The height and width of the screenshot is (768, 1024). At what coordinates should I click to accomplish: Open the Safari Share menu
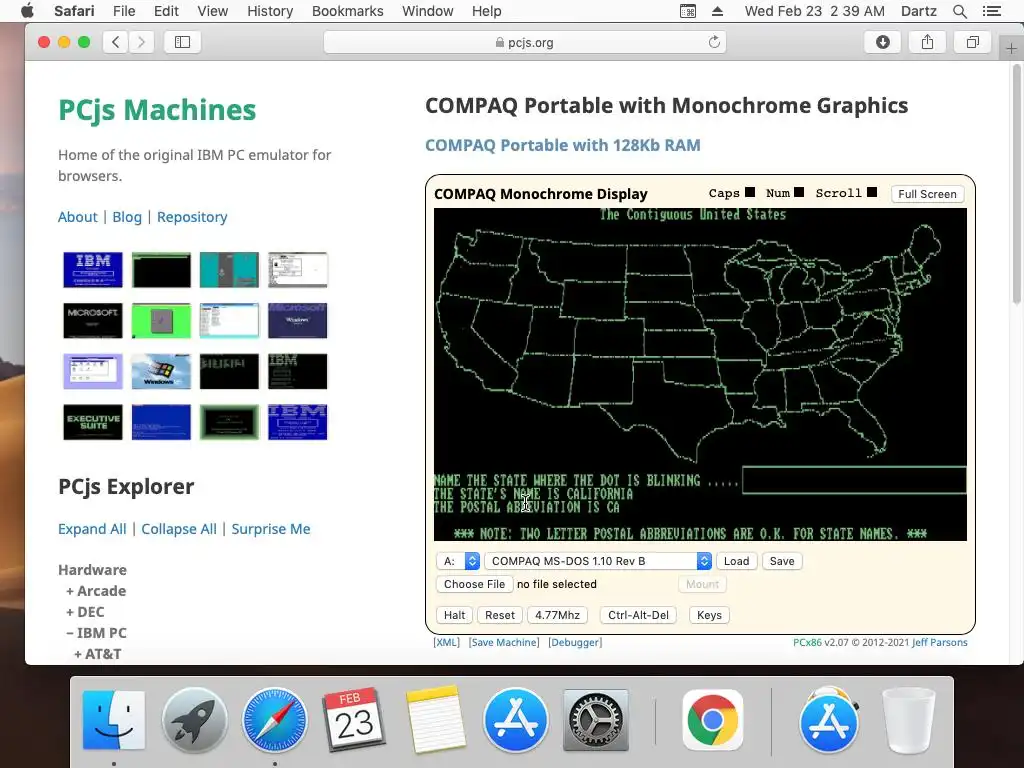(927, 42)
